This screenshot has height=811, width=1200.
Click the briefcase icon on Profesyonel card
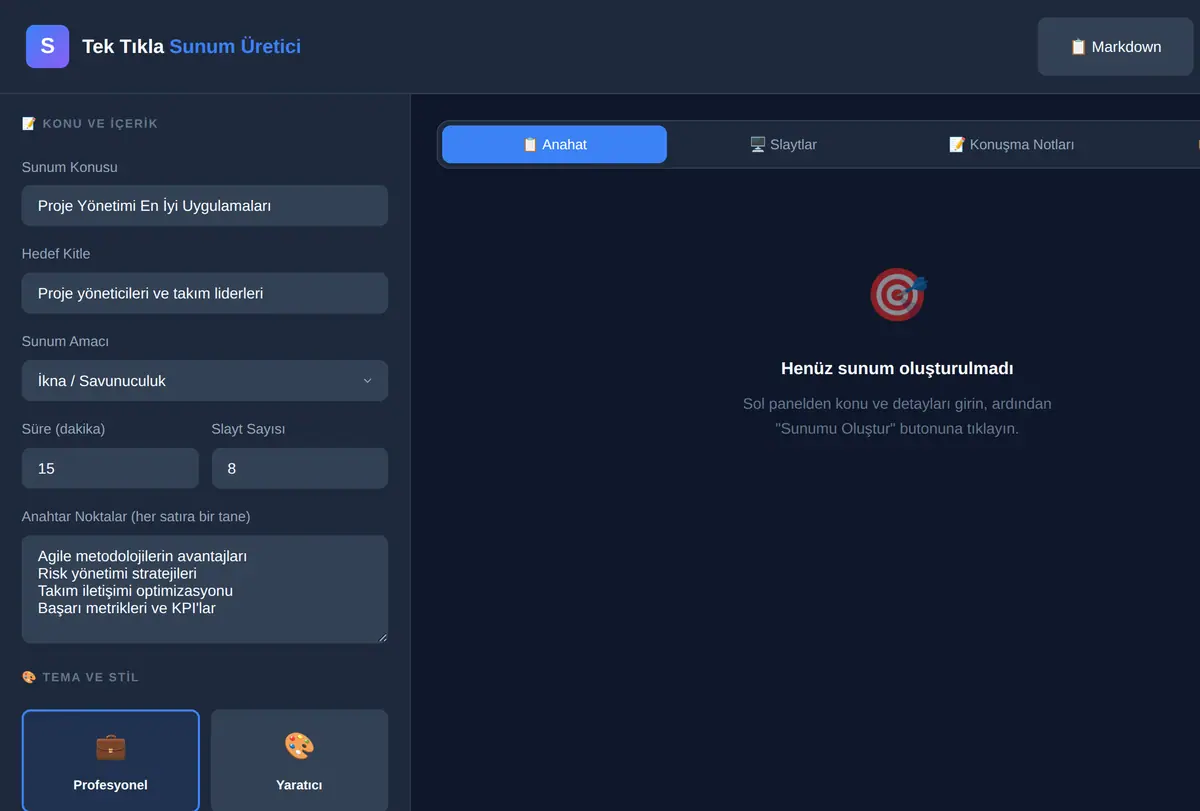point(110,746)
